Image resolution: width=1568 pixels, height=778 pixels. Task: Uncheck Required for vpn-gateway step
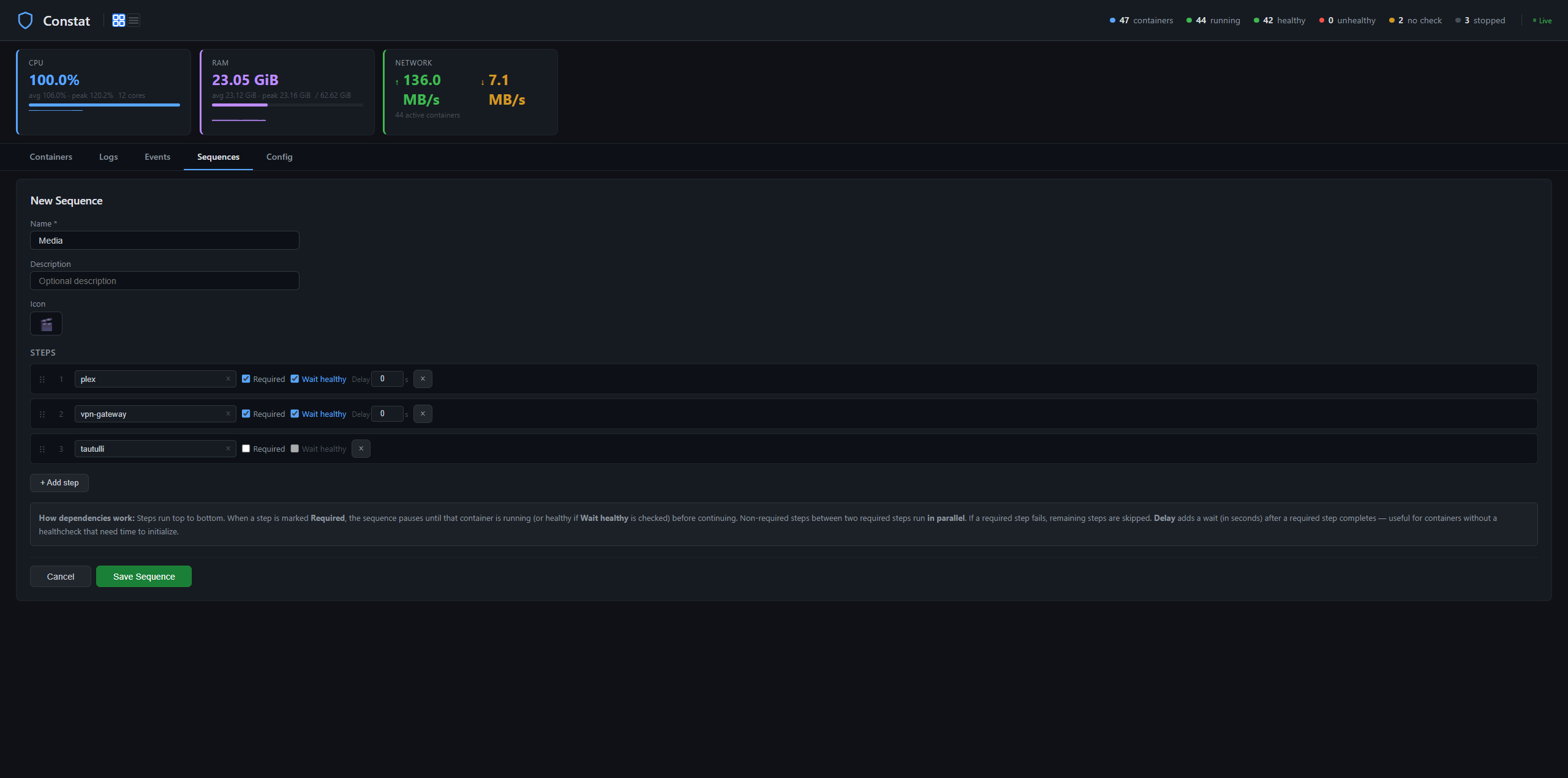coord(246,414)
